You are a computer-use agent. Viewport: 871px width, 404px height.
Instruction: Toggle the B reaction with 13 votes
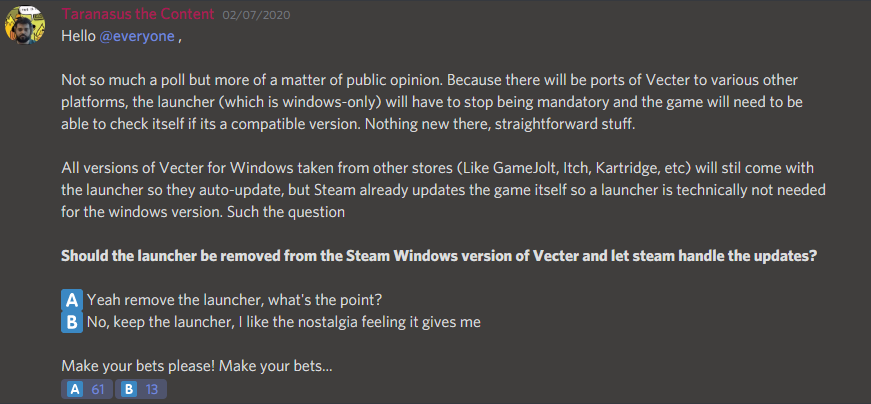[141, 390]
